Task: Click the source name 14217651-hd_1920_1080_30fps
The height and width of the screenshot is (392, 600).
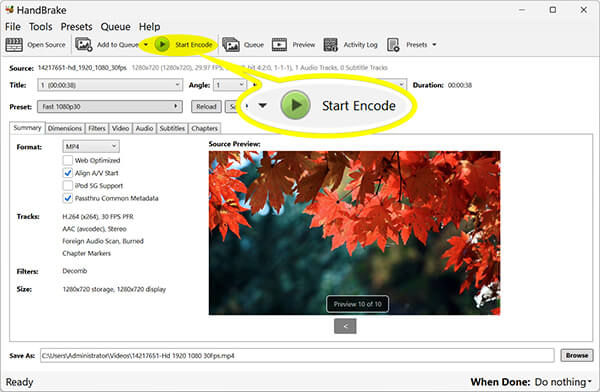Action: click(82, 68)
